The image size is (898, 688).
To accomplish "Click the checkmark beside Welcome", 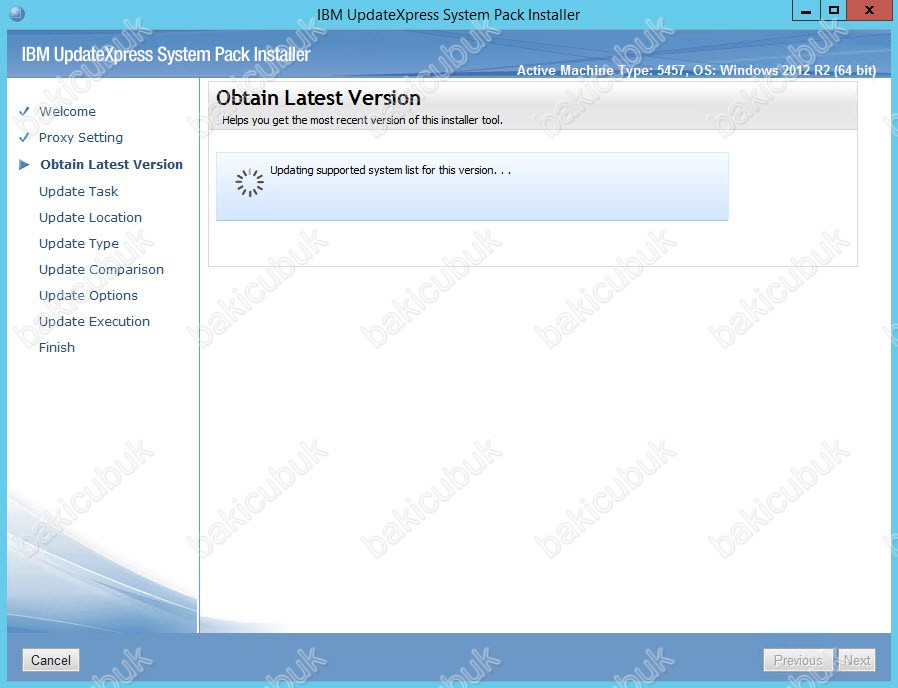I will (x=23, y=111).
